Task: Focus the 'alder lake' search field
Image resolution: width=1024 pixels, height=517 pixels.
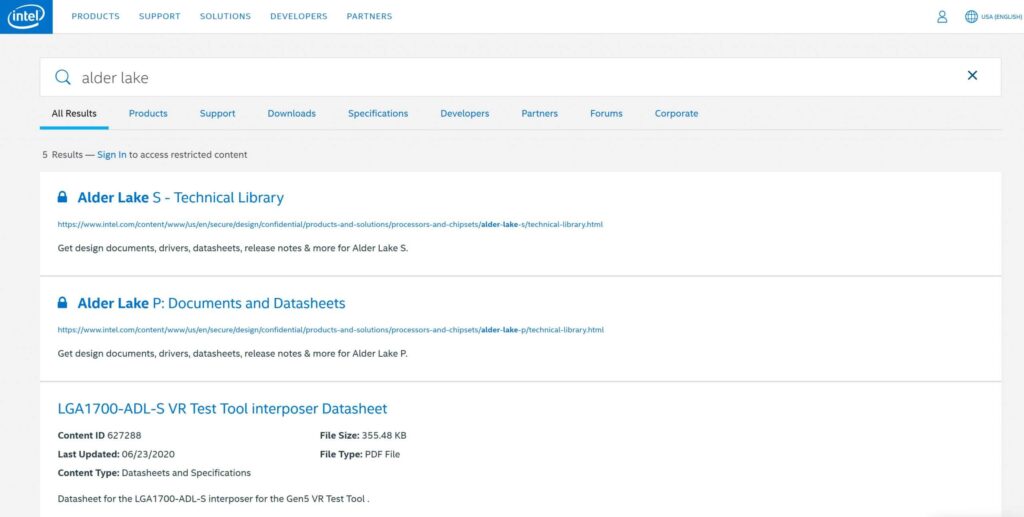Action: [519, 77]
